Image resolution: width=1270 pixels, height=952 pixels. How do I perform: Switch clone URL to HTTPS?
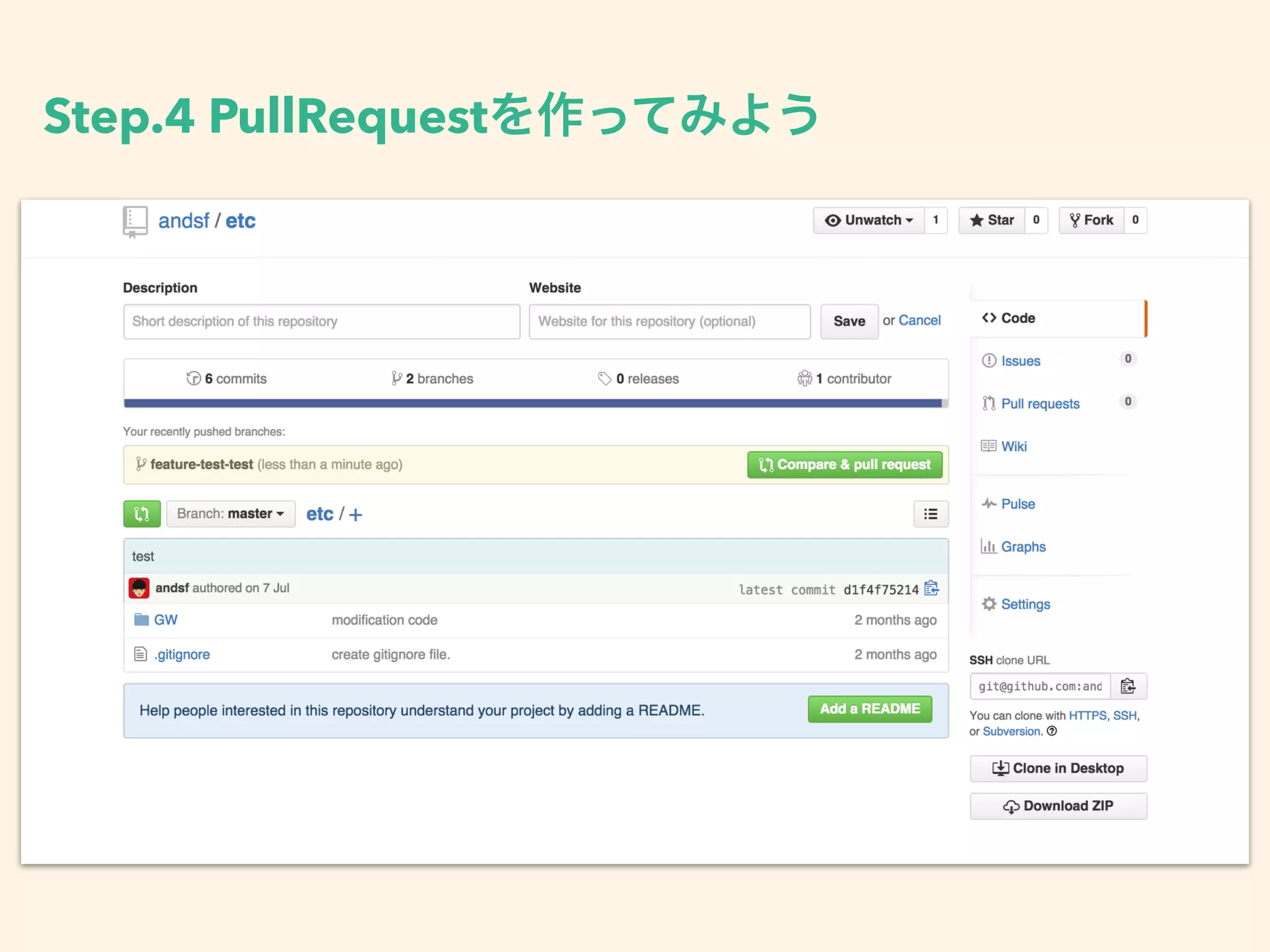point(1087,715)
